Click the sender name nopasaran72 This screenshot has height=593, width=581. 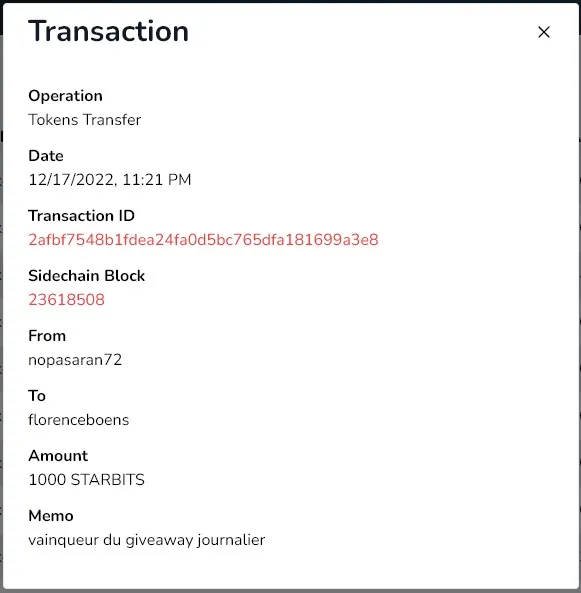[x=75, y=360]
